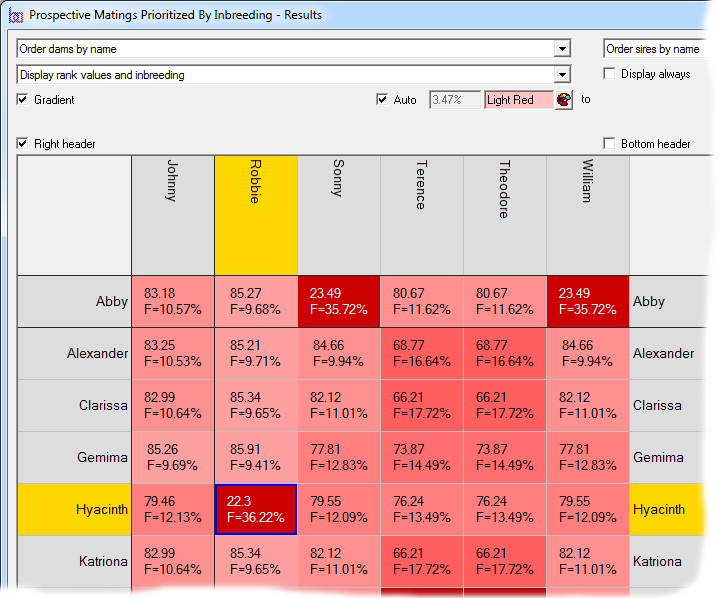
Task: Click the 3.47% threshold field
Action: click(455, 100)
